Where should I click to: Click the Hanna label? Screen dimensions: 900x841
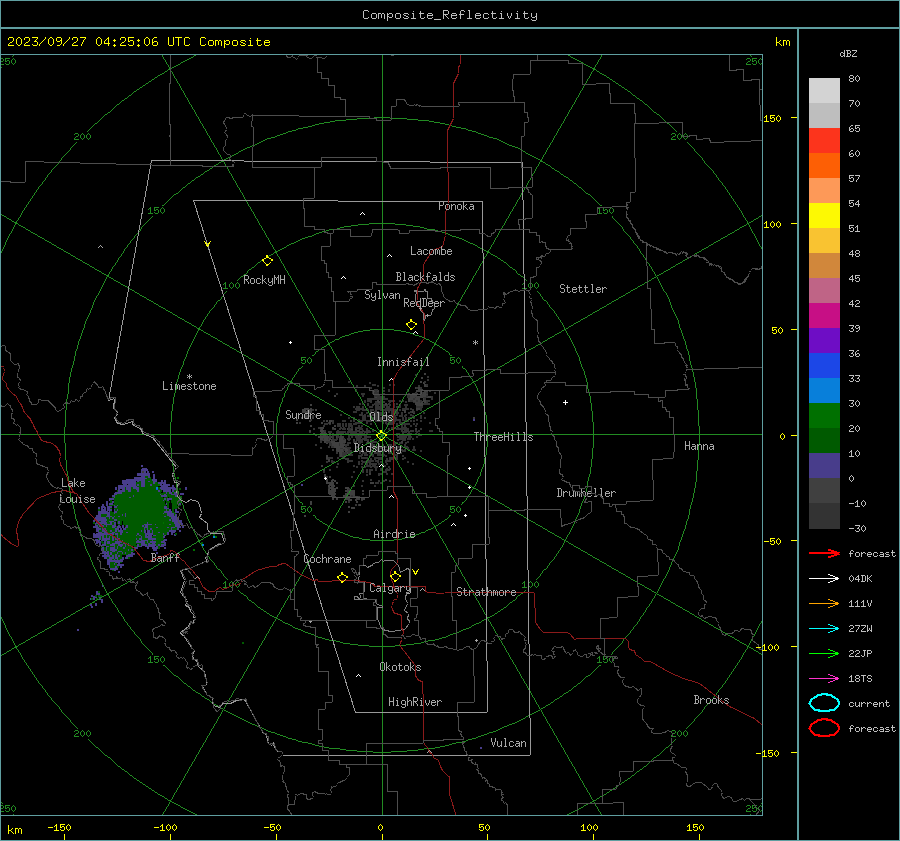pos(699,446)
